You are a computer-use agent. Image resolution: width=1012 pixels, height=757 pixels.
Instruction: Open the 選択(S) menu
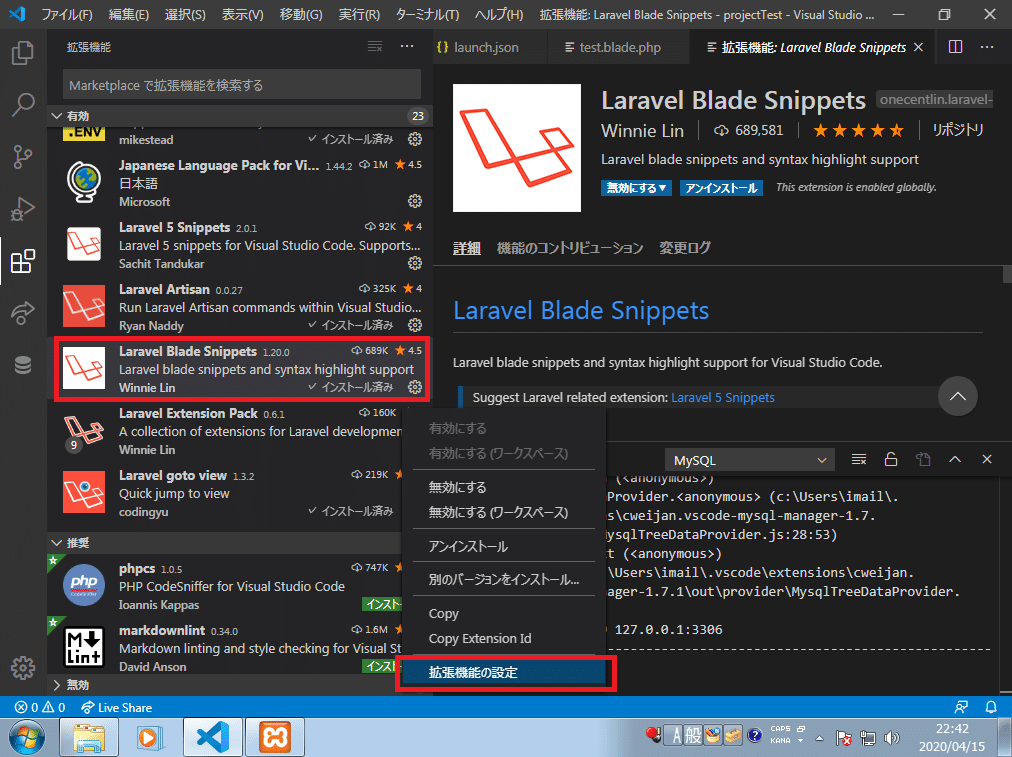185,14
